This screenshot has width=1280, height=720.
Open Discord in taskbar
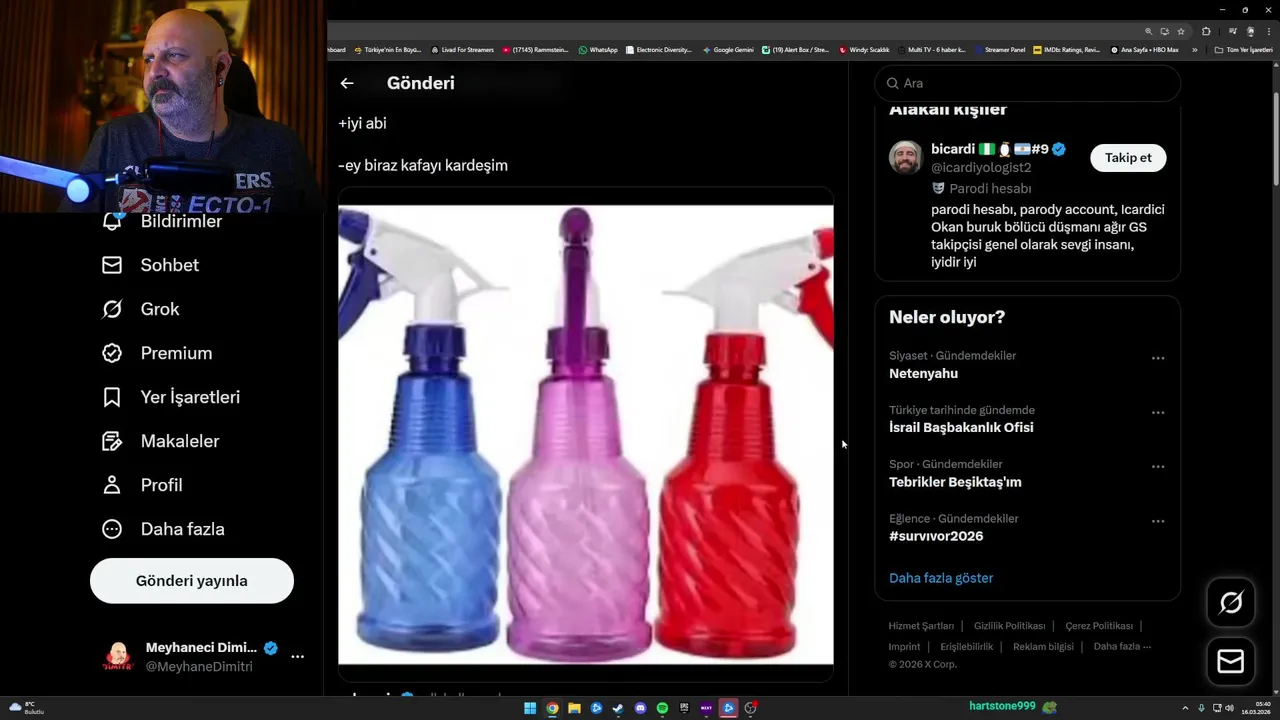[640, 708]
